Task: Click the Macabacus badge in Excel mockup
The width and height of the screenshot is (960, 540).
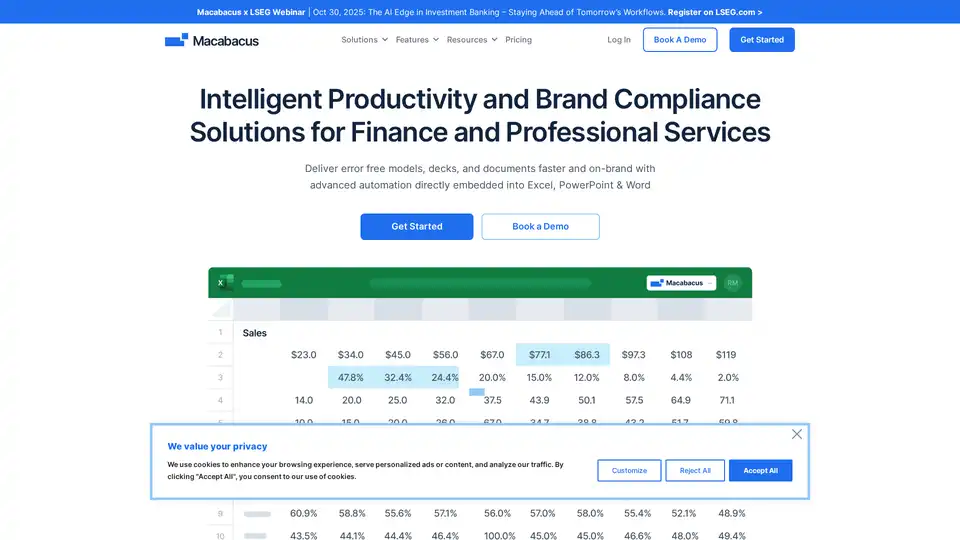Action: click(x=680, y=283)
